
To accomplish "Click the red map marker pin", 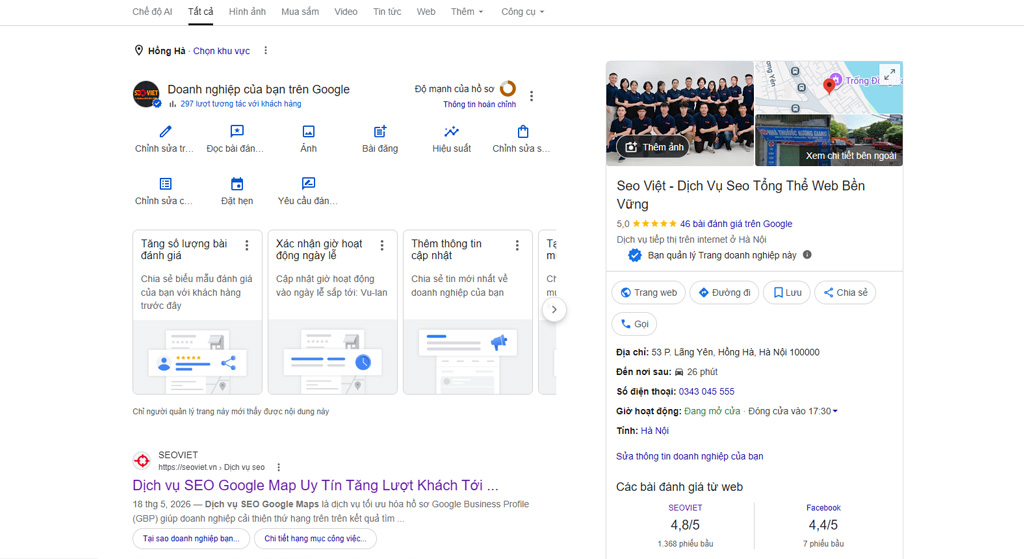I will tap(829, 86).
